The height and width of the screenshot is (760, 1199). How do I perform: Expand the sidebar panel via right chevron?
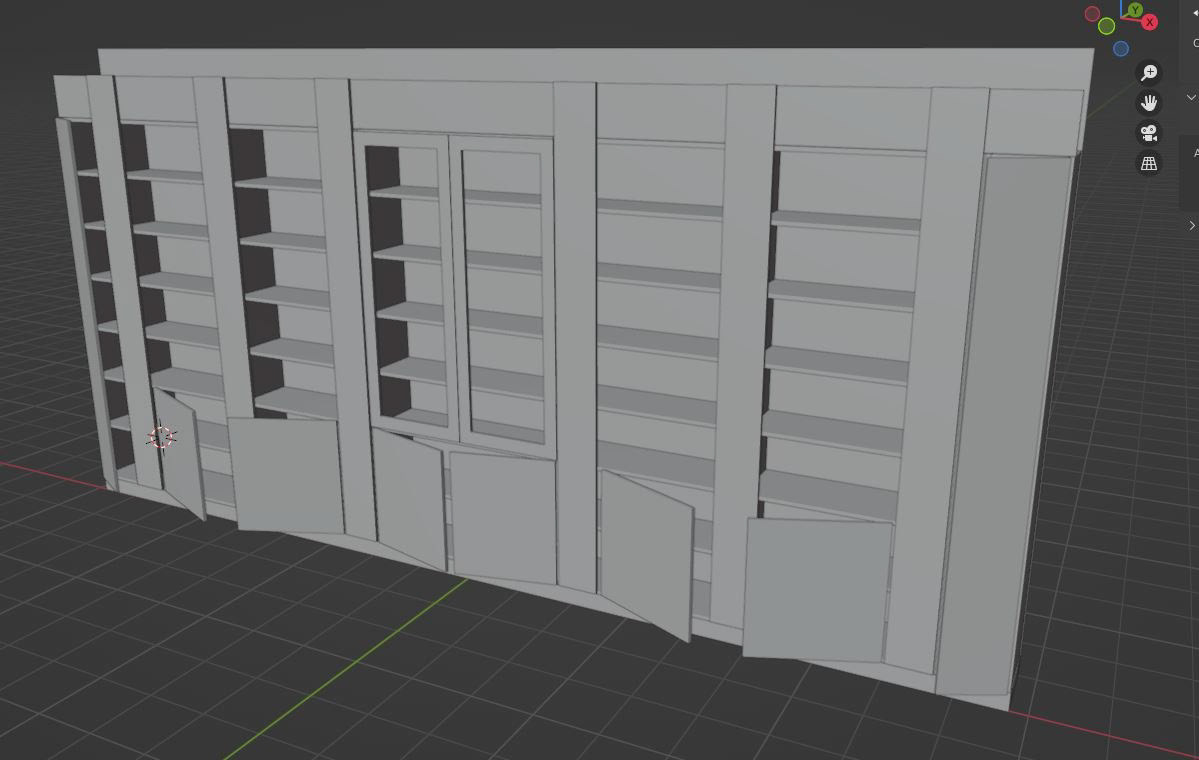pyautogui.click(x=1191, y=226)
